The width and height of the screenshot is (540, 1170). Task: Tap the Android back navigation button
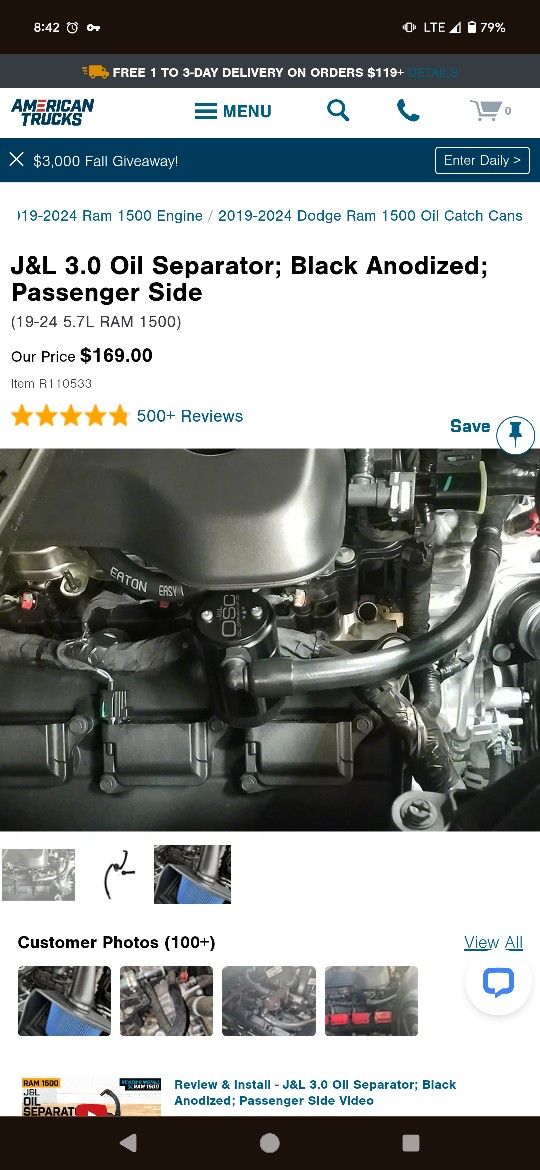click(128, 1142)
